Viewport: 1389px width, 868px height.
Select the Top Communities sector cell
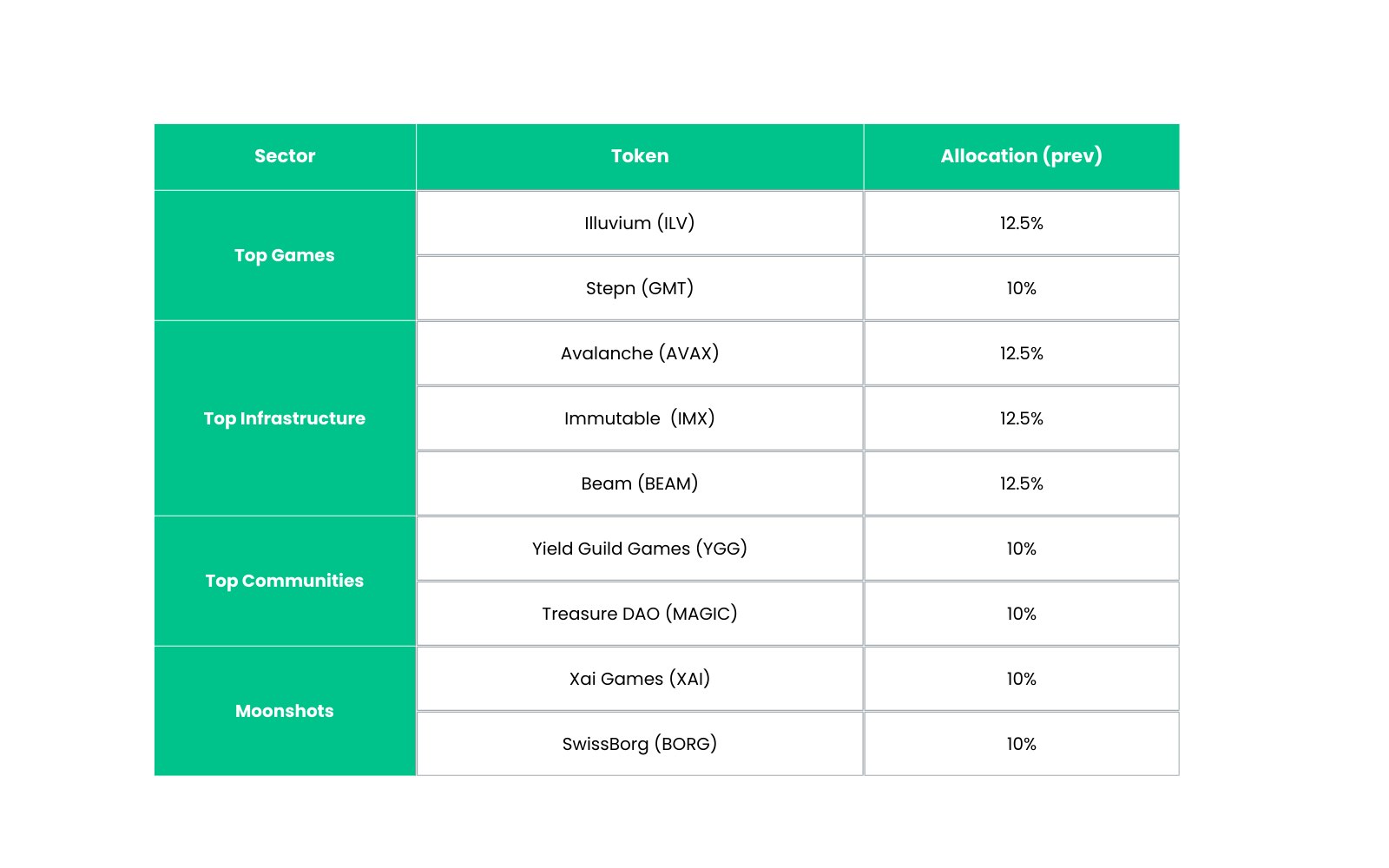(x=285, y=581)
